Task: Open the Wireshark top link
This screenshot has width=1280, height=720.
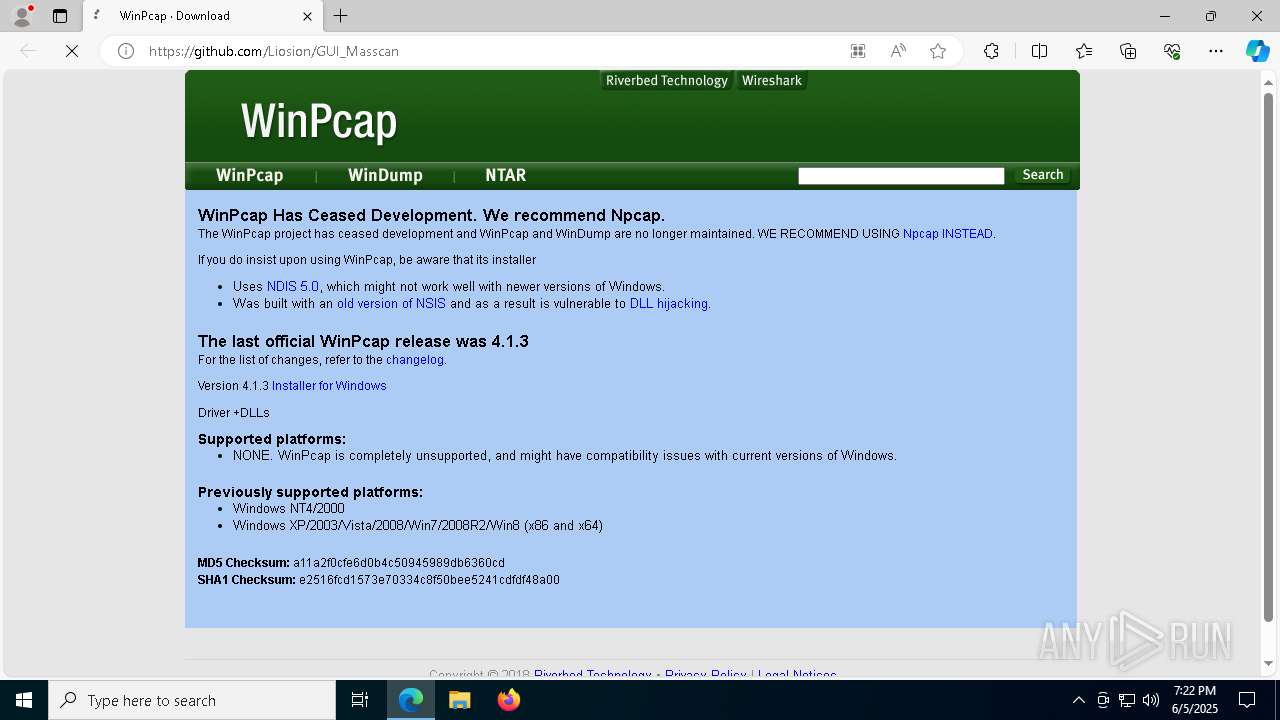Action: (x=772, y=81)
